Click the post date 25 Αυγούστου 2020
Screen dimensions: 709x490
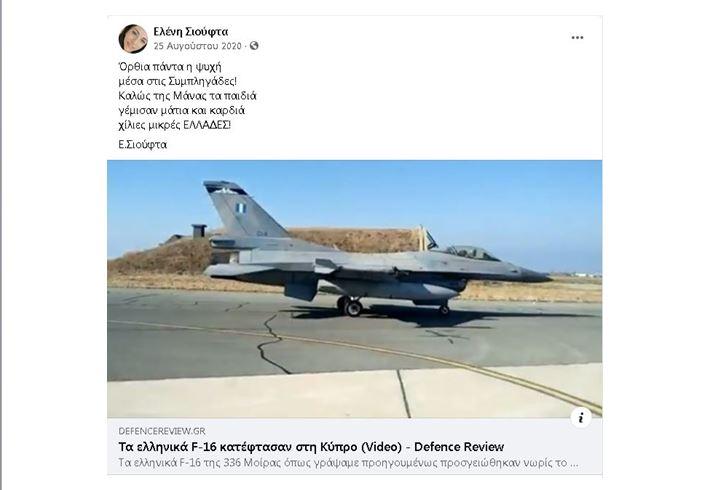[x=197, y=46]
